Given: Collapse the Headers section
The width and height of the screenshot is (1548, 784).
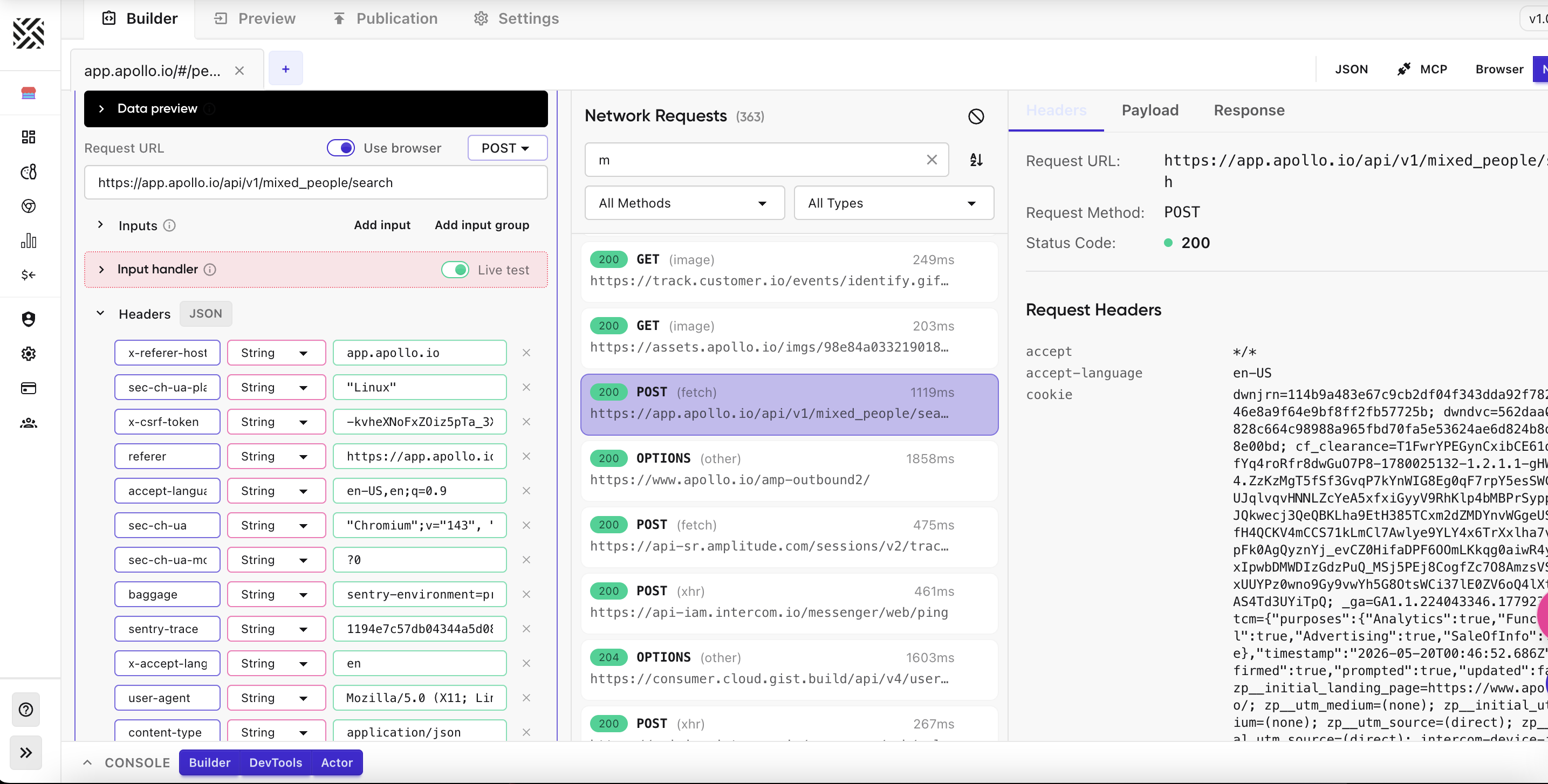Looking at the screenshot, I should (100, 314).
